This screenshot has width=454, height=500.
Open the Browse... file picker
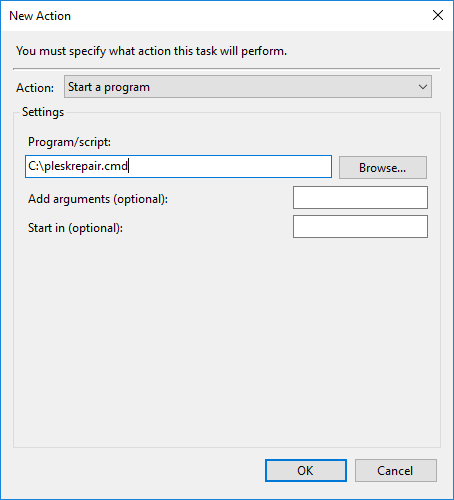[x=383, y=167]
